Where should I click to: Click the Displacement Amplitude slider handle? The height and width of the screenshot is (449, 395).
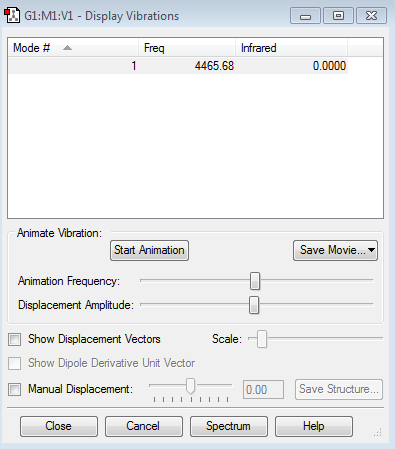254,305
